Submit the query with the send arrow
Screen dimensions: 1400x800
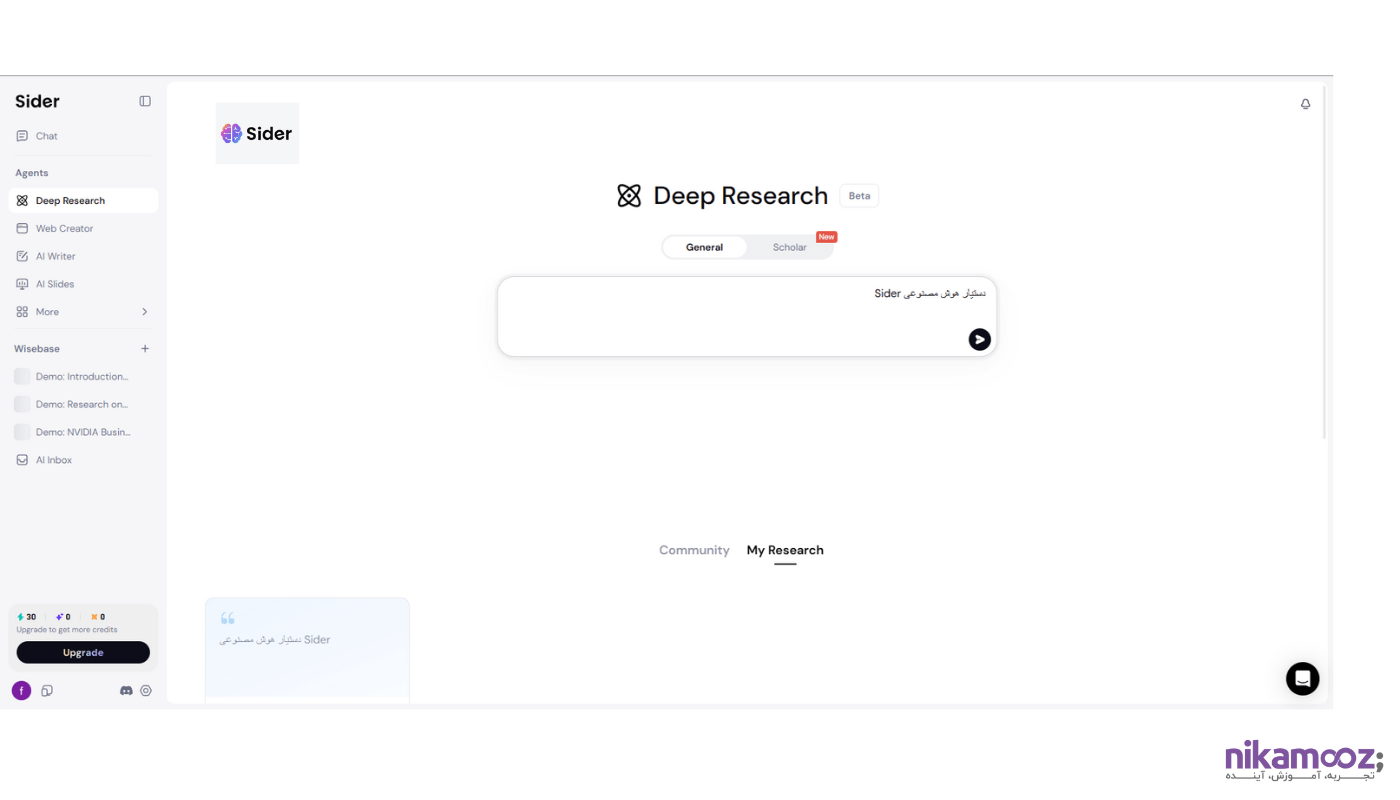[x=979, y=340]
